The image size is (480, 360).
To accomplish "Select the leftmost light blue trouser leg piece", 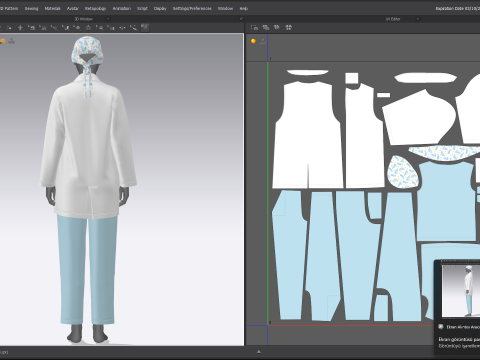I will pyautogui.click(x=290, y=255).
